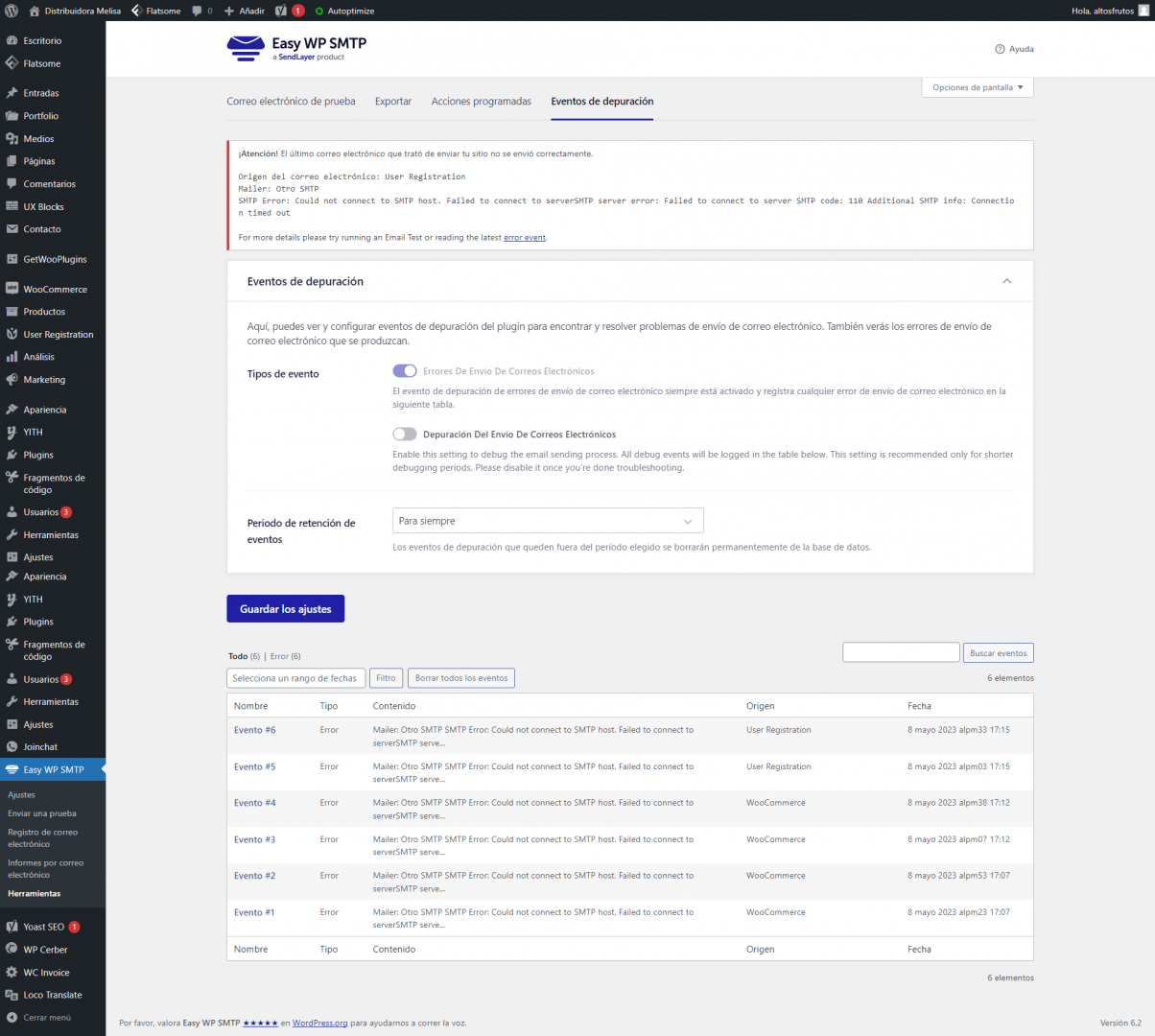Expand Opciones de pantalla panel
This screenshot has width=1155, height=1036.
[x=978, y=87]
